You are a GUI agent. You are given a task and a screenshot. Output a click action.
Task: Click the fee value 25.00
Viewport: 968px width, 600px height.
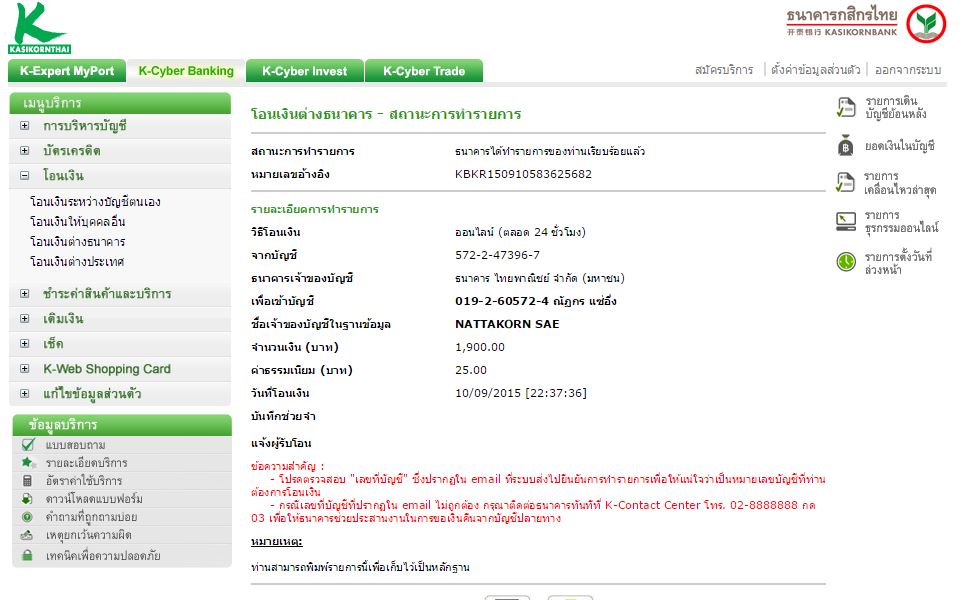click(471, 370)
